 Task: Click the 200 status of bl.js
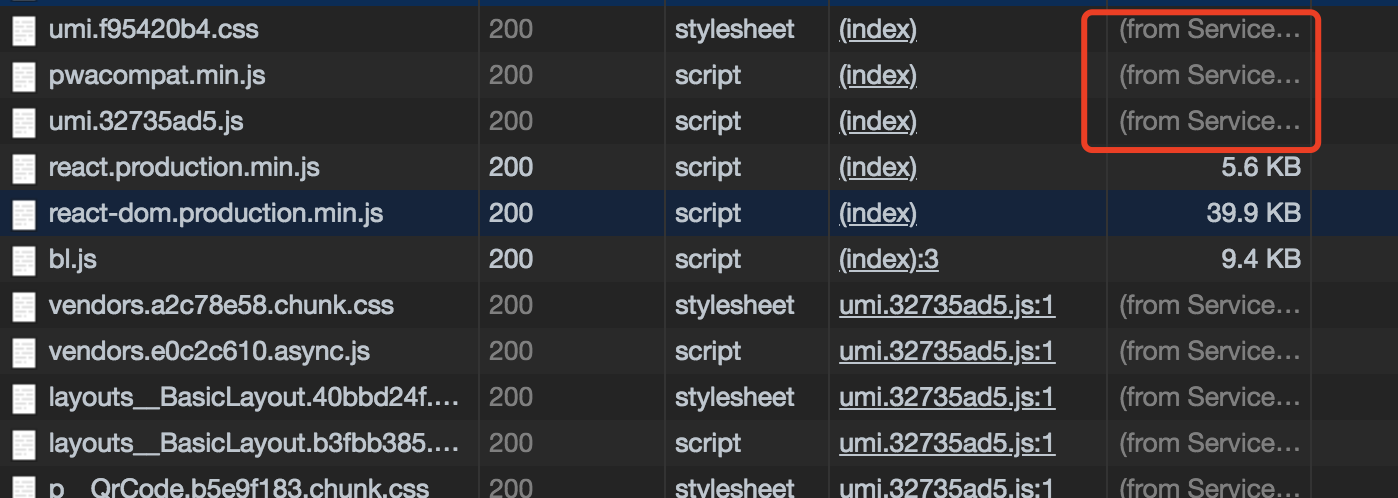(x=511, y=260)
